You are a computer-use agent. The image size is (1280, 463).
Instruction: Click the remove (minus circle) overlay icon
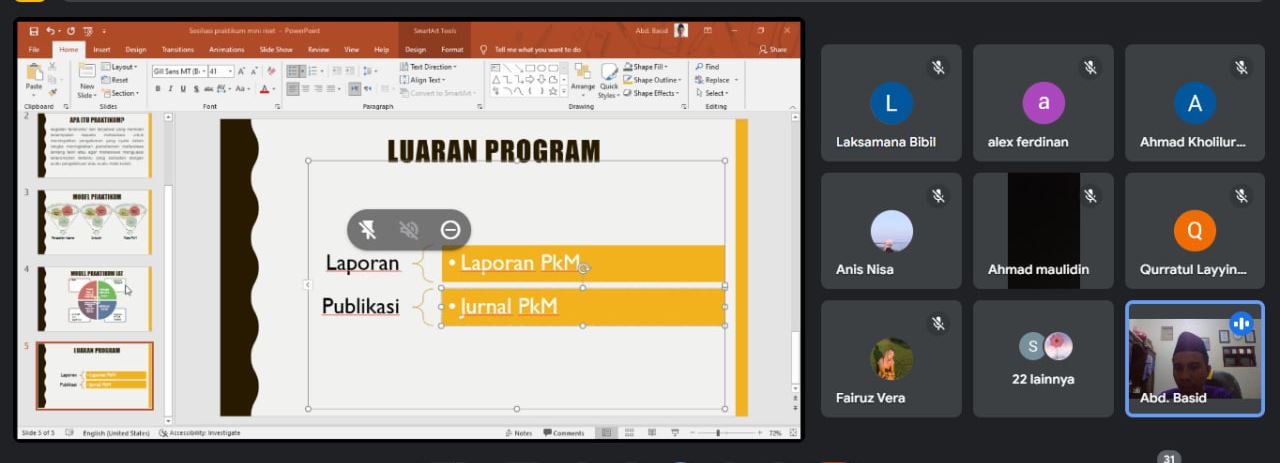pyautogui.click(x=450, y=230)
